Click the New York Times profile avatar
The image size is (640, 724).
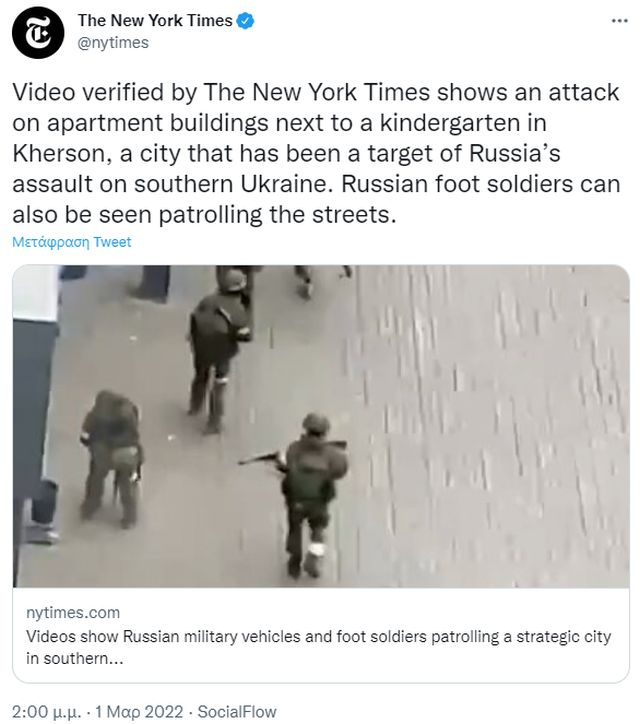38,32
